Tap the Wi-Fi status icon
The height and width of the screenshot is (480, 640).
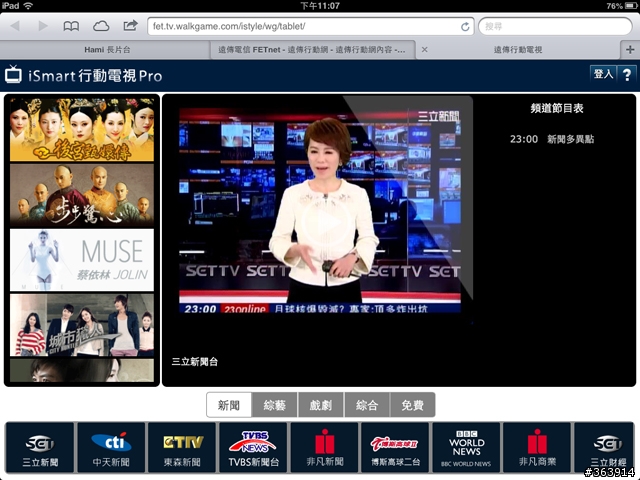(29, 6)
